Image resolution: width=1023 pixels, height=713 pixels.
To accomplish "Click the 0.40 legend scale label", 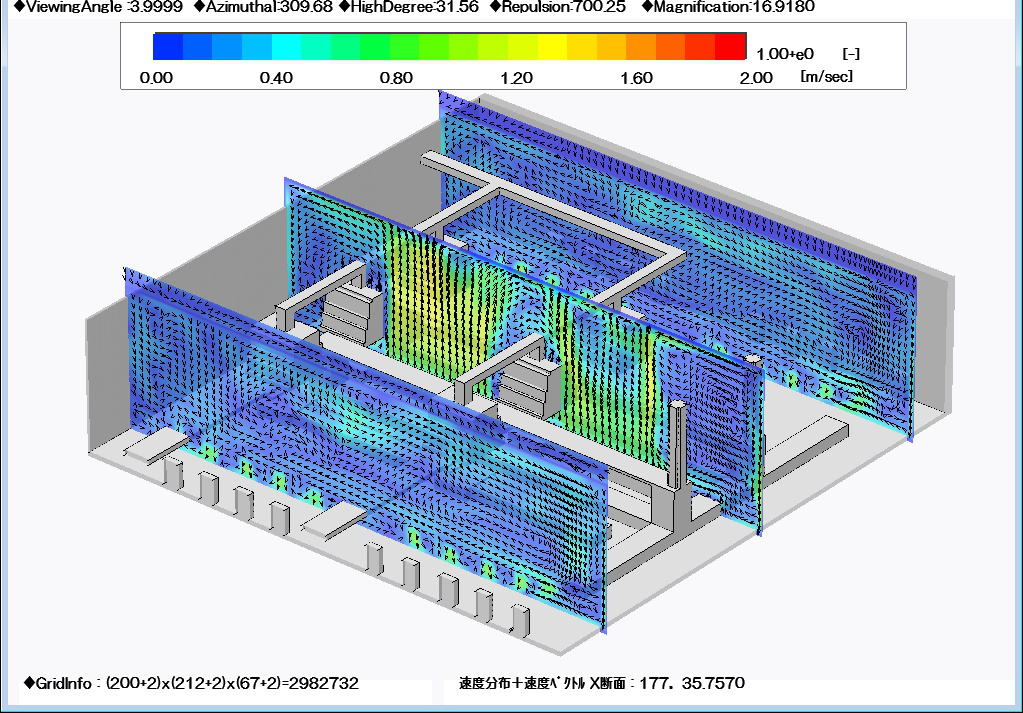I will point(276,78).
